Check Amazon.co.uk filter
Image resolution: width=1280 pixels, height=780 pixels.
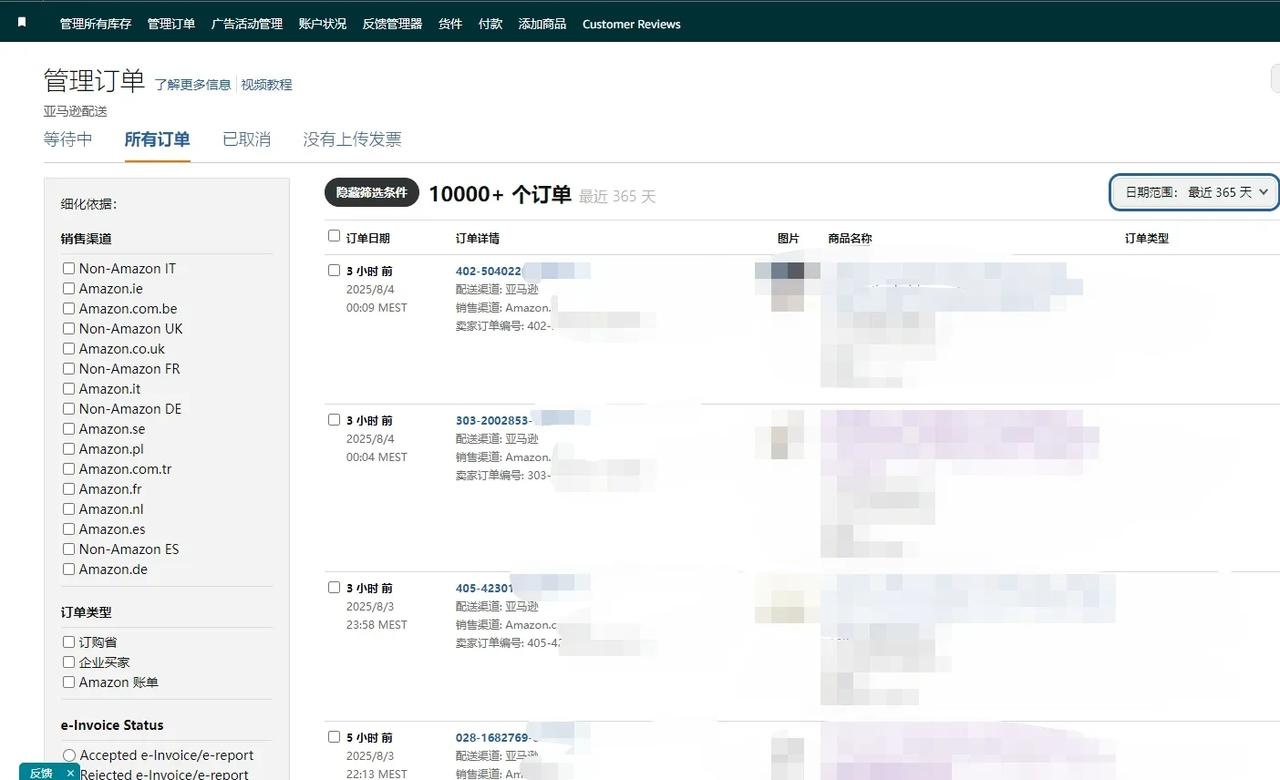pyautogui.click(x=69, y=348)
